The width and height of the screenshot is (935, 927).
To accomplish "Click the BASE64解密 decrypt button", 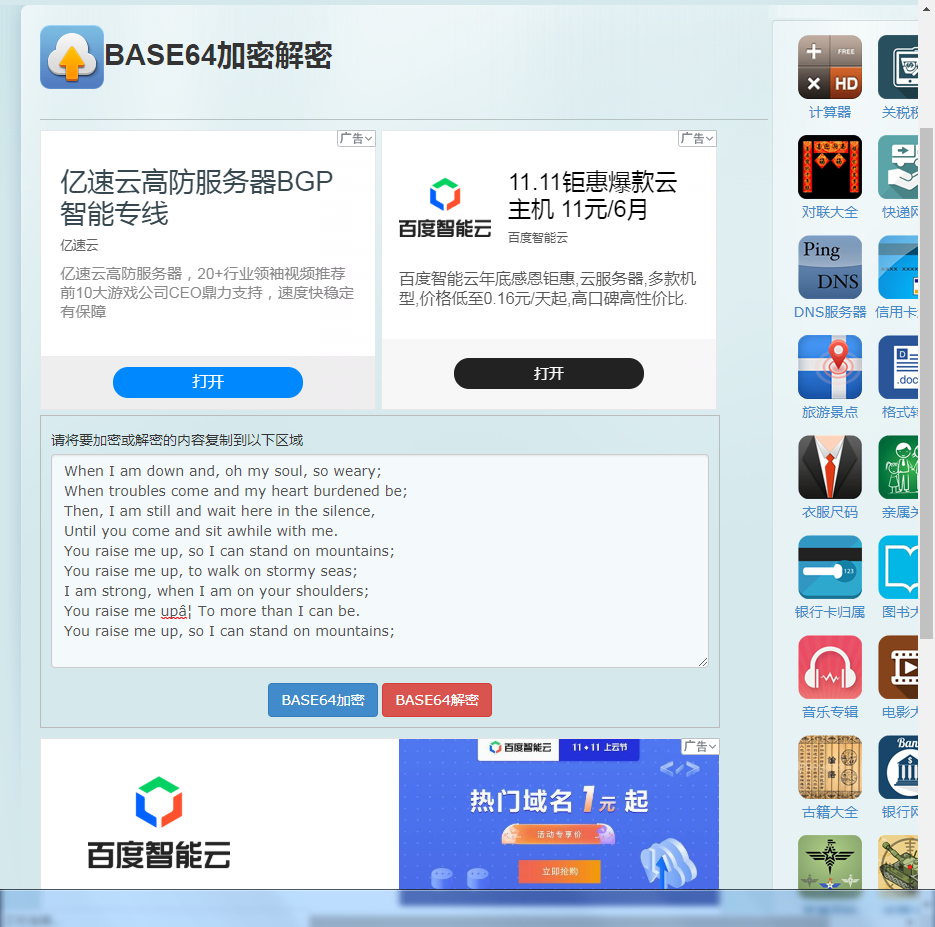I will click(437, 700).
